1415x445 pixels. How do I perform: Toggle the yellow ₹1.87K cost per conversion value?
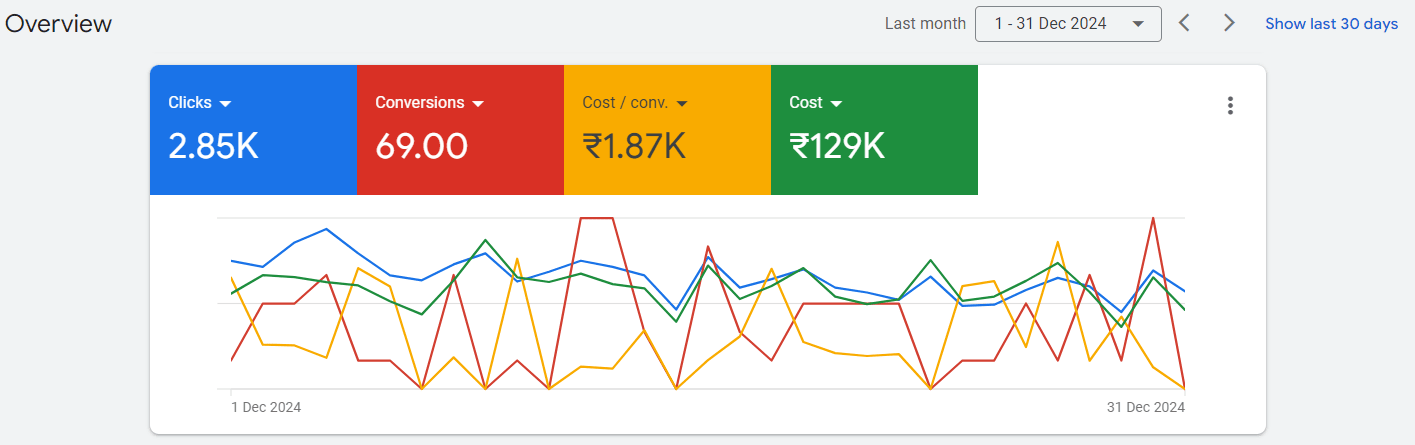coord(634,147)
